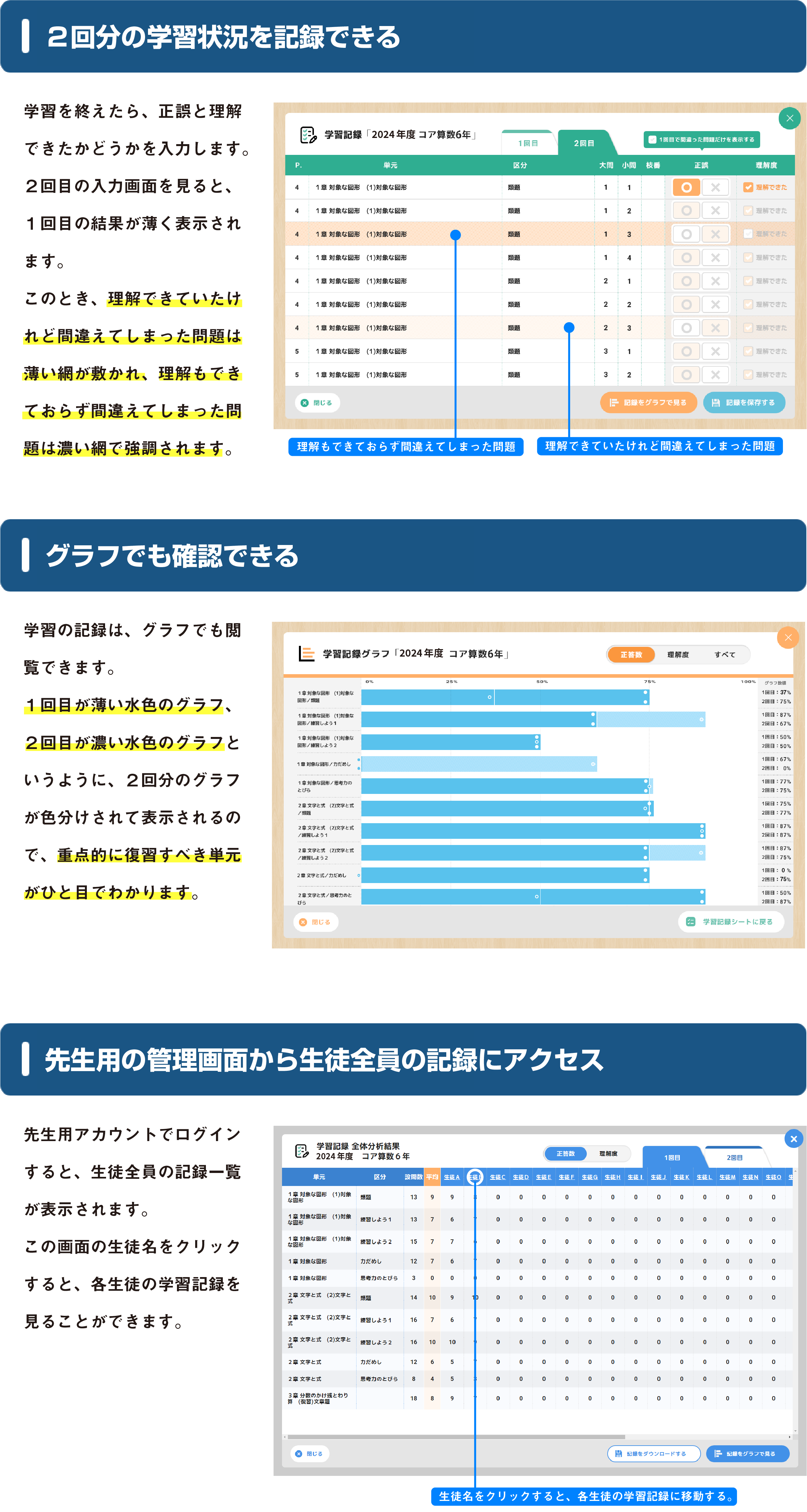Click the checklist icon beside 学習記録 全体分析結果

[x=302, y=1151]
